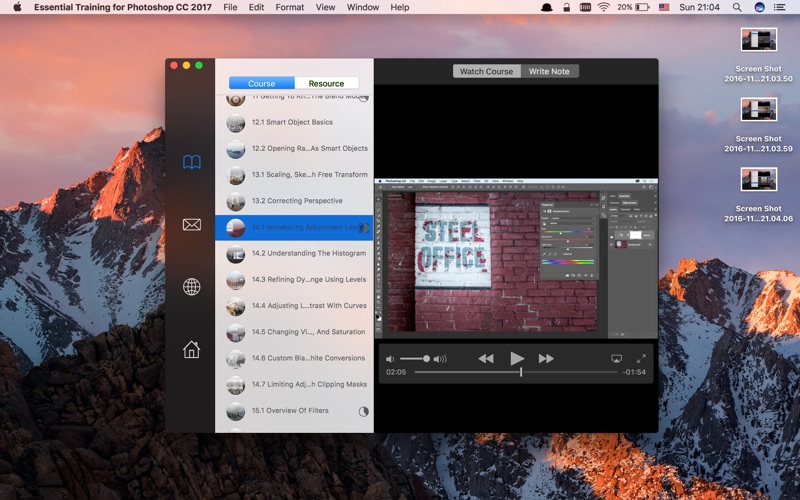Mute audio via the small speaker icon
Screen dimensions: 800x500
click(390, 359)
